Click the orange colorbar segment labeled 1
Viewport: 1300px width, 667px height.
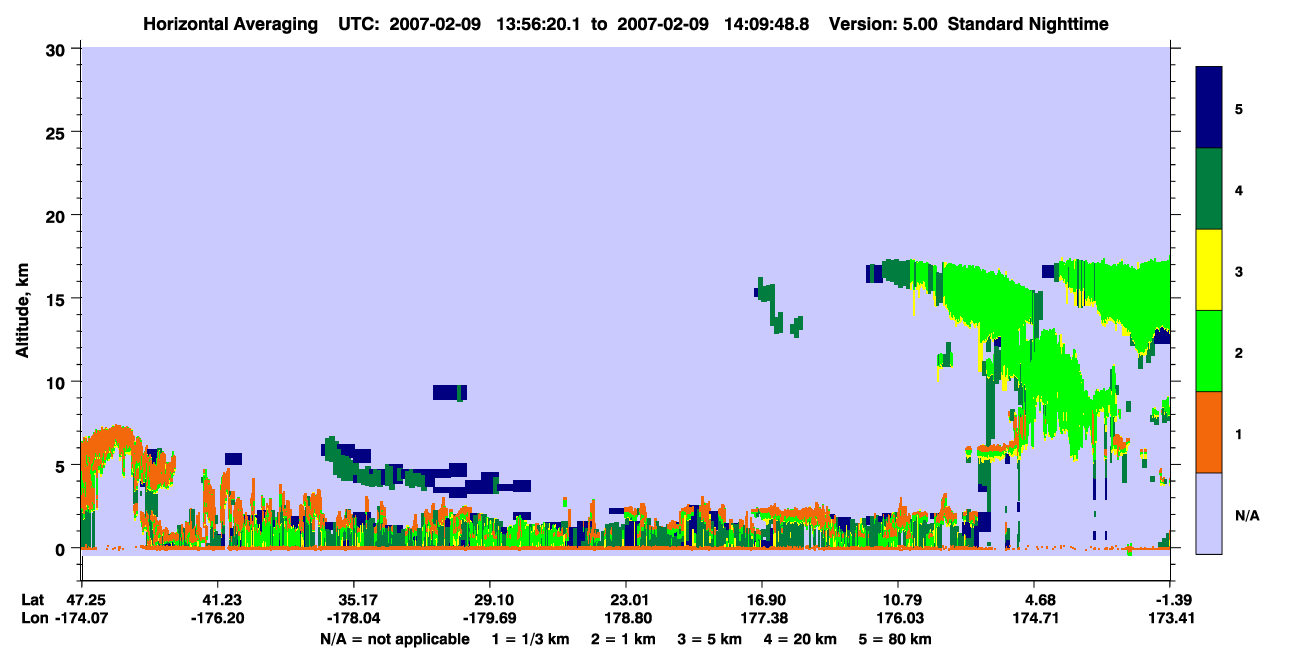pos(1209,432)
